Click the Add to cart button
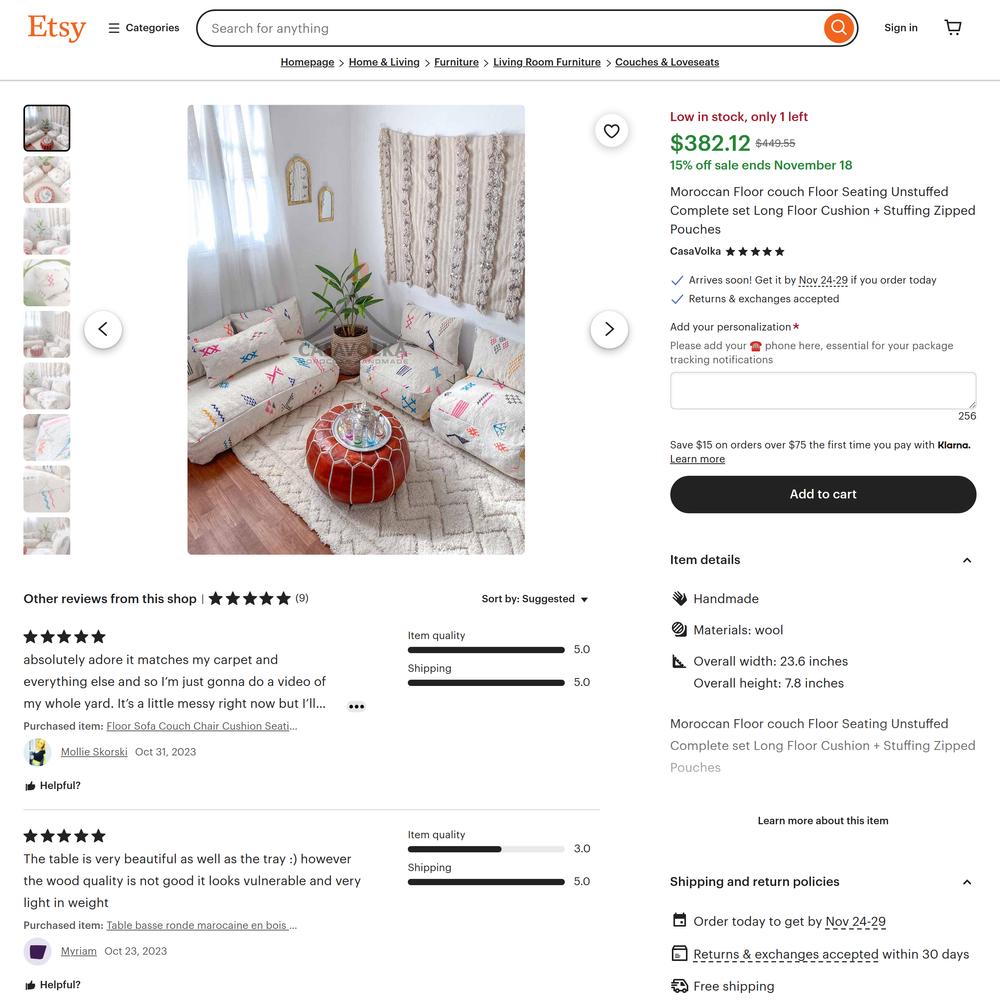1000x1000 pixels. point(823,494)
